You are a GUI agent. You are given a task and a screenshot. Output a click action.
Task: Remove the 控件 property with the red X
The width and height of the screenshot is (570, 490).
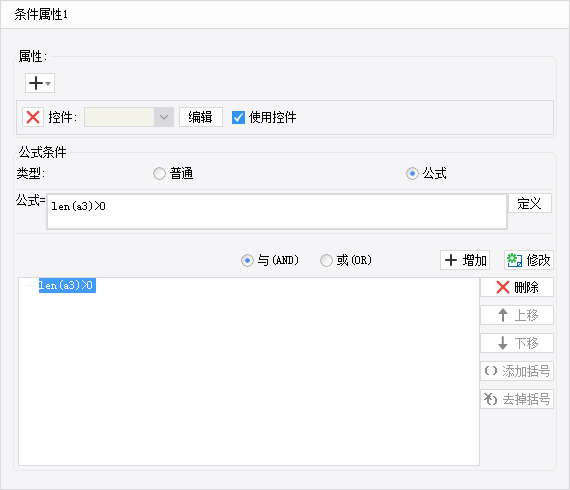(x=33, y=117)
